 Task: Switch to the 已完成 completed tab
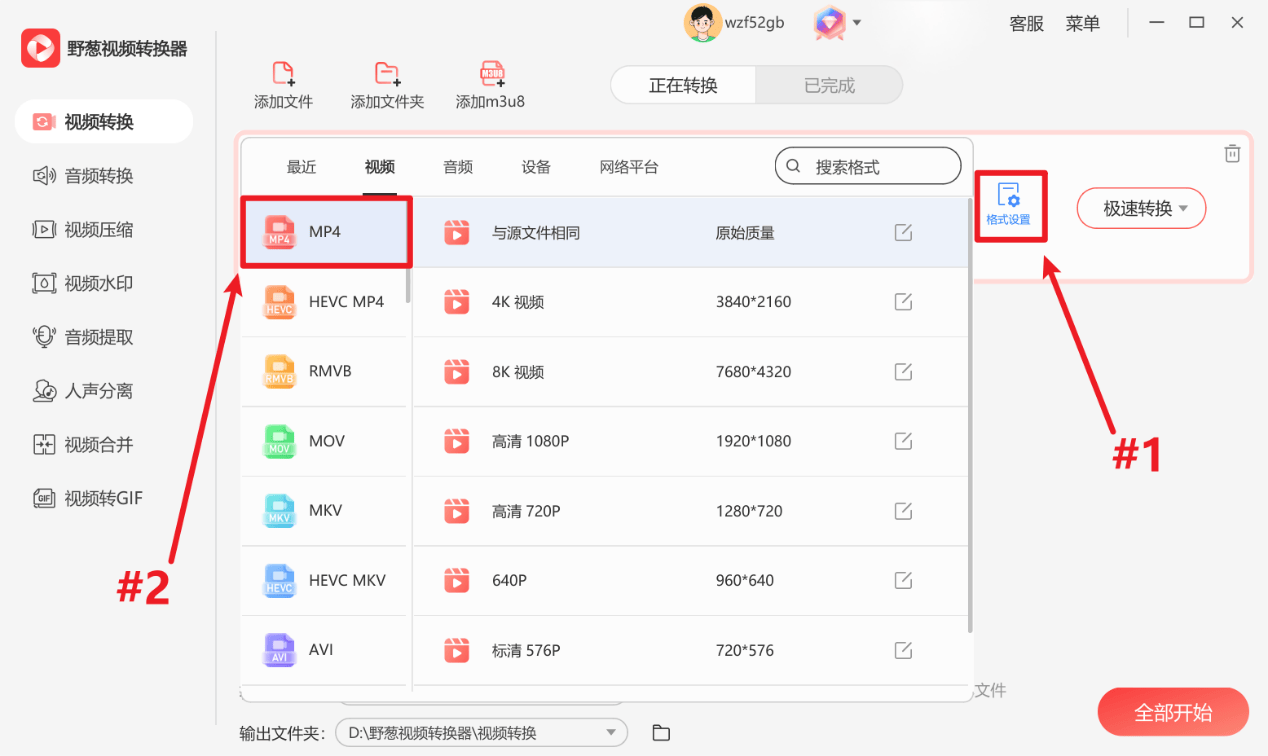pyautogui.click(x=828, y=85)
